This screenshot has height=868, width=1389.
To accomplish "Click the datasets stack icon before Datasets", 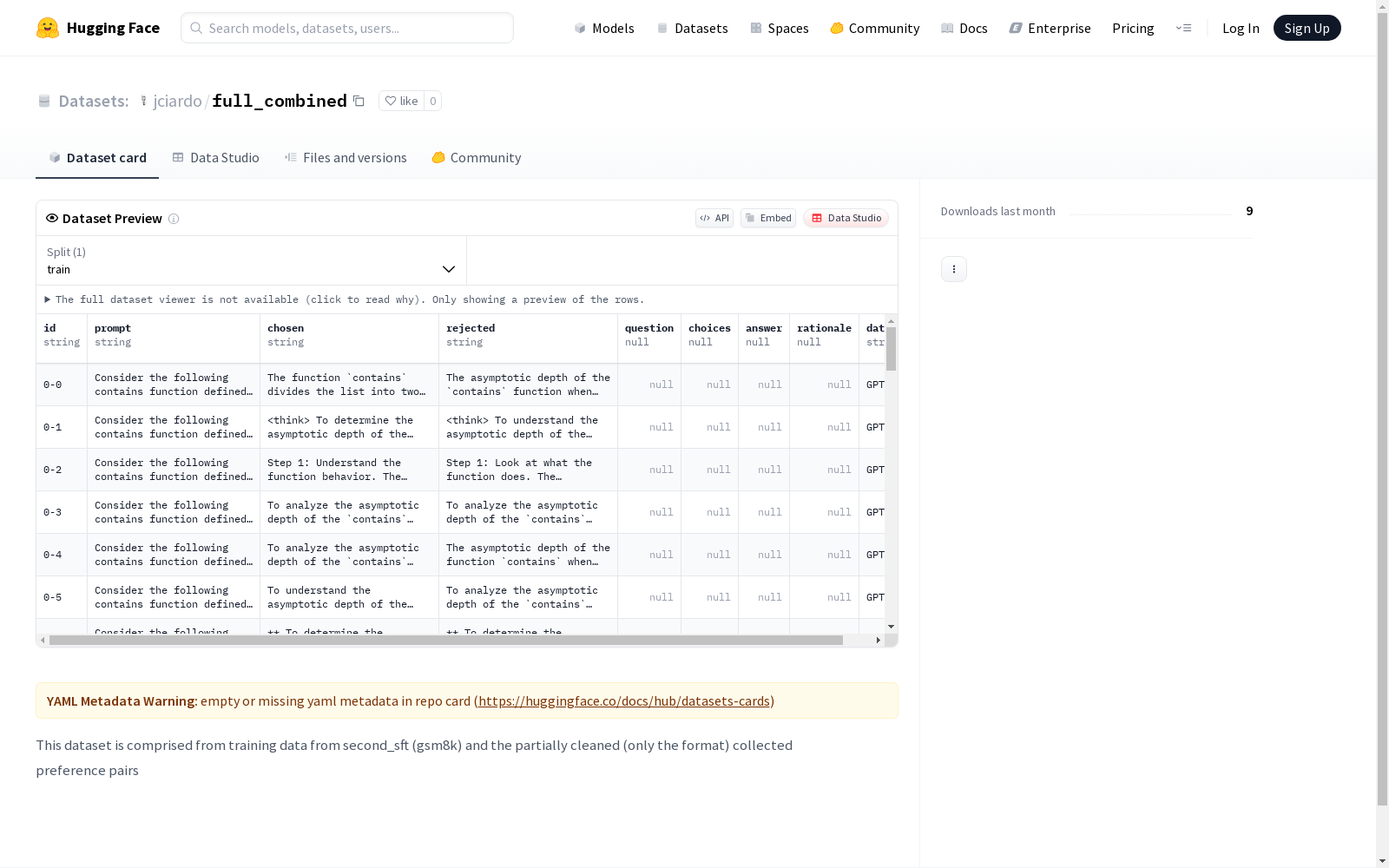I will pos(44,102).
